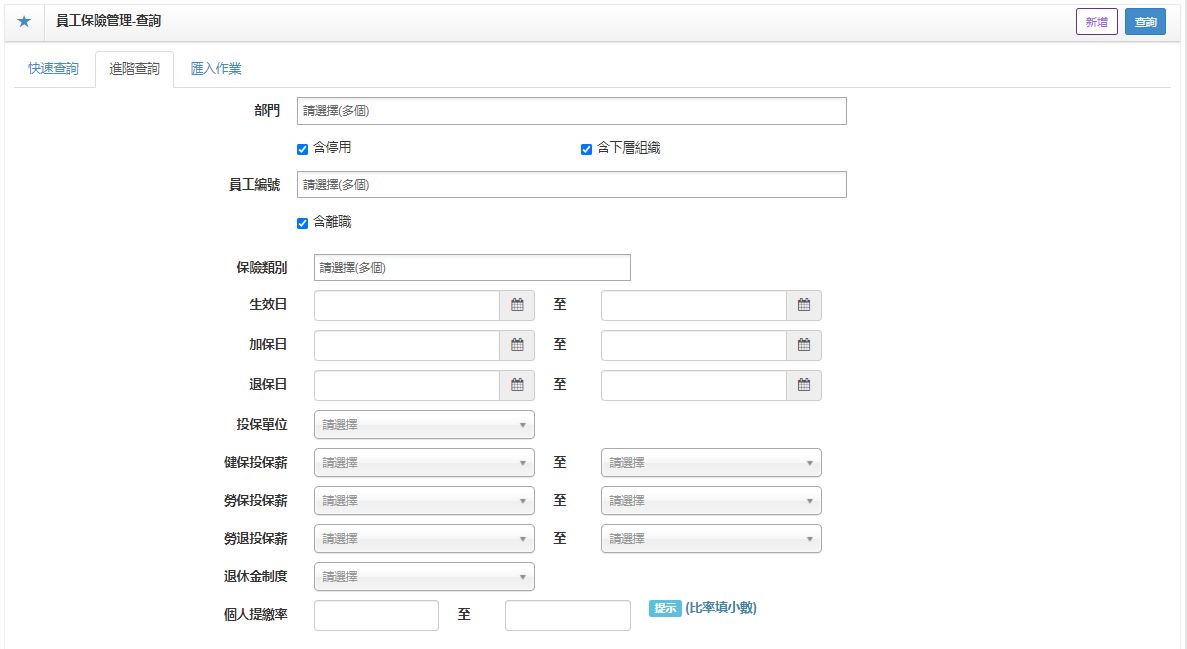Open the 匯入作業 tab
Screen dimensions: 1187x649
point(215,69)
